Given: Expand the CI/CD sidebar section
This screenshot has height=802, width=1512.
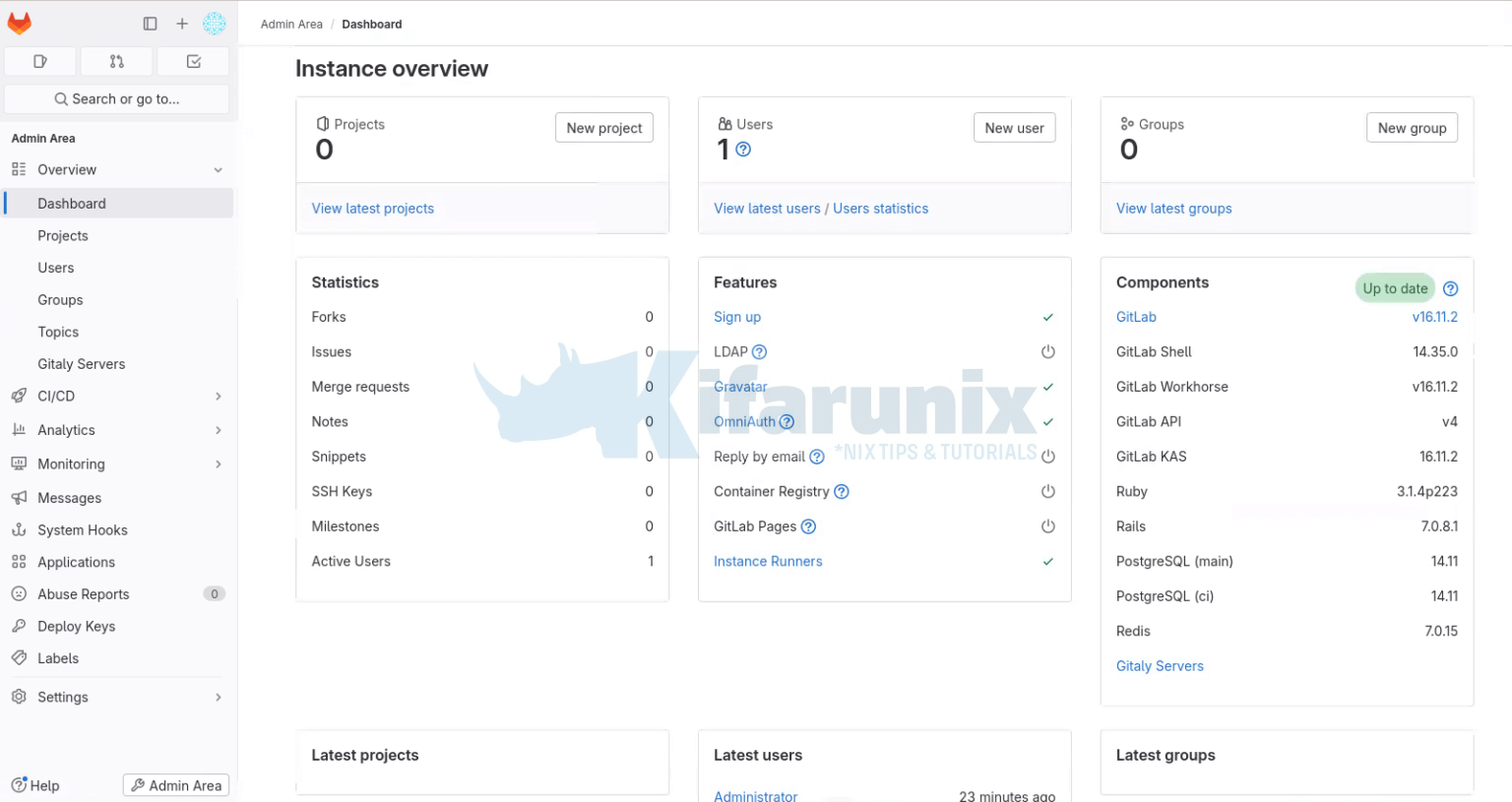Looking at the screenshot, I should point(218,396).
